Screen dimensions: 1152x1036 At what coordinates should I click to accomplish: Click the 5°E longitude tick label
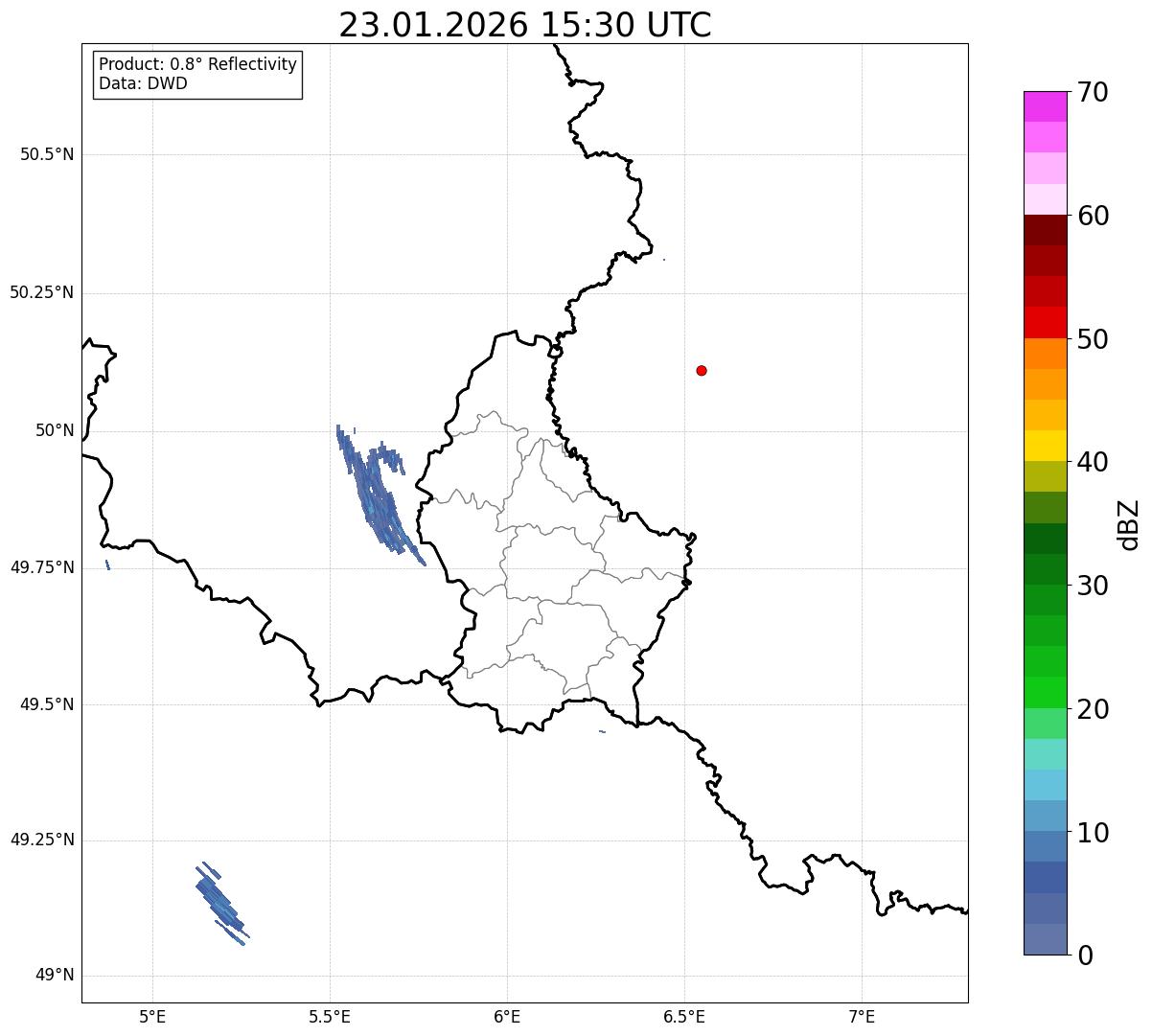tap(152, 1016)
